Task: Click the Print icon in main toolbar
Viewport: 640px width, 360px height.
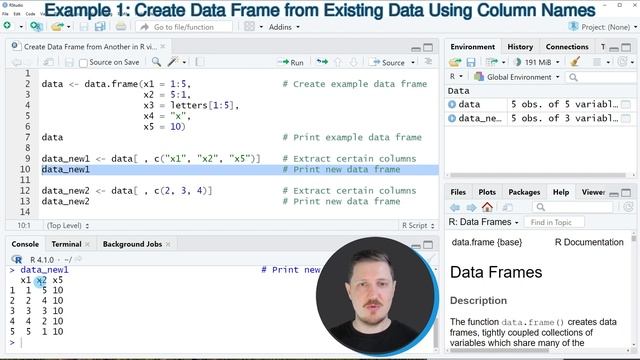Action: [x=121, y=27]
